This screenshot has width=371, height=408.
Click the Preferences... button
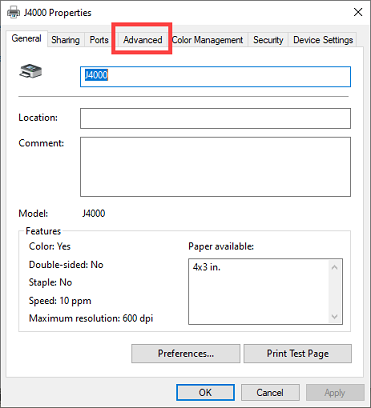coord(186,353)
